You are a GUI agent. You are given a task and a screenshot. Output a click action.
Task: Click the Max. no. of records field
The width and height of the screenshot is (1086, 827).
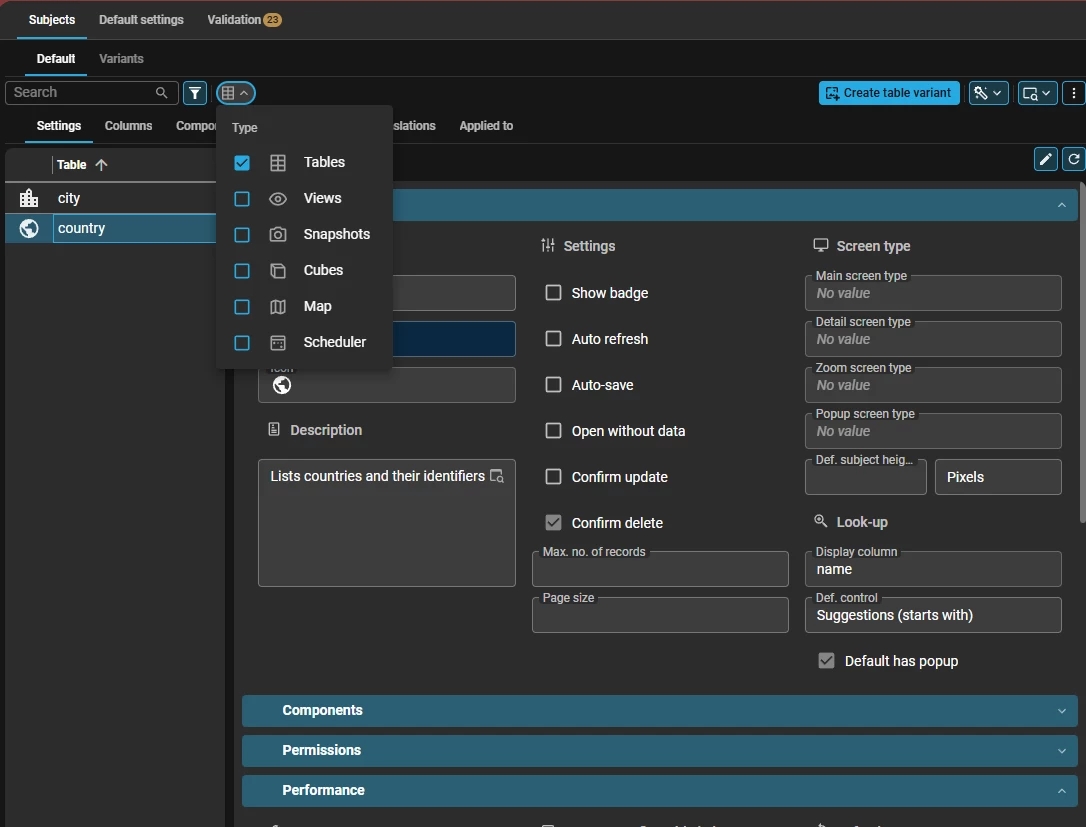pyautogui.click(x=660, y=571)
